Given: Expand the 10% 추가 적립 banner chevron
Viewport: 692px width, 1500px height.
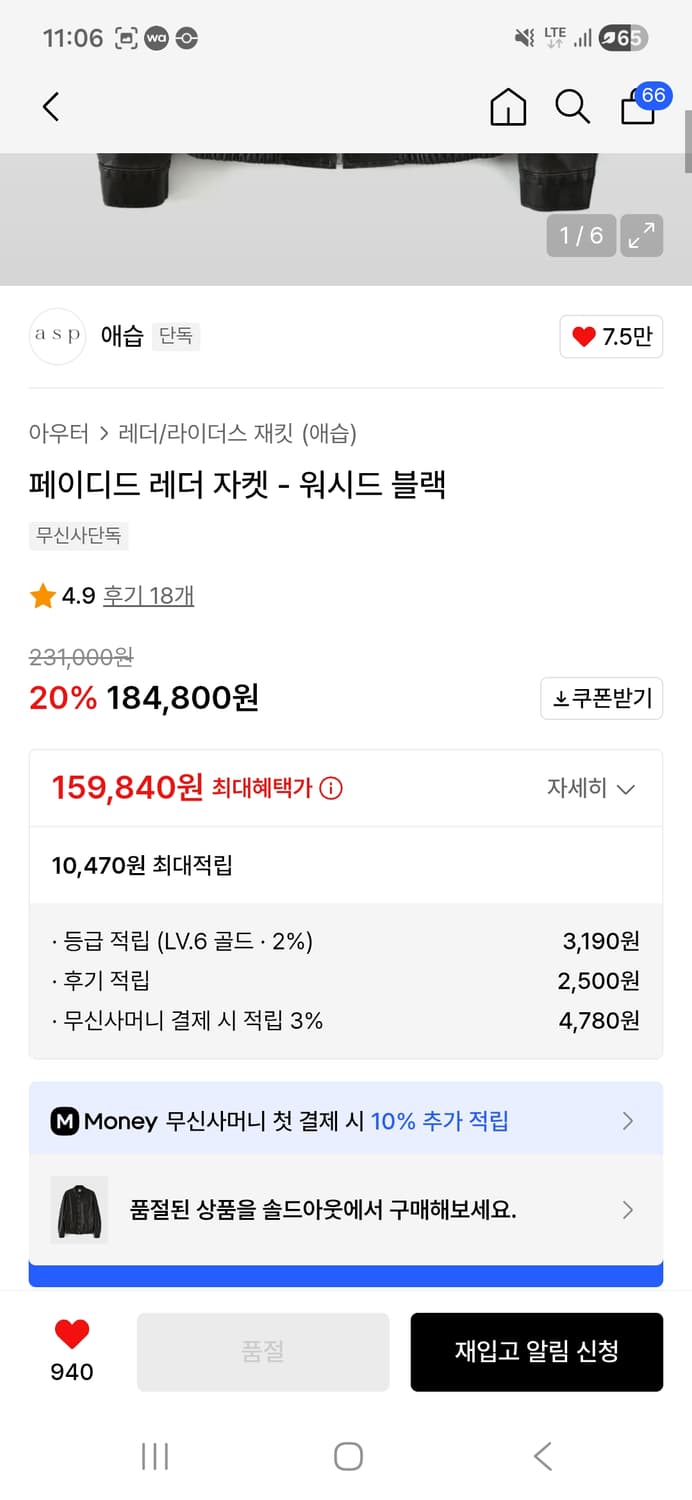Looking at the screenshot, I should click(628, 1121).
